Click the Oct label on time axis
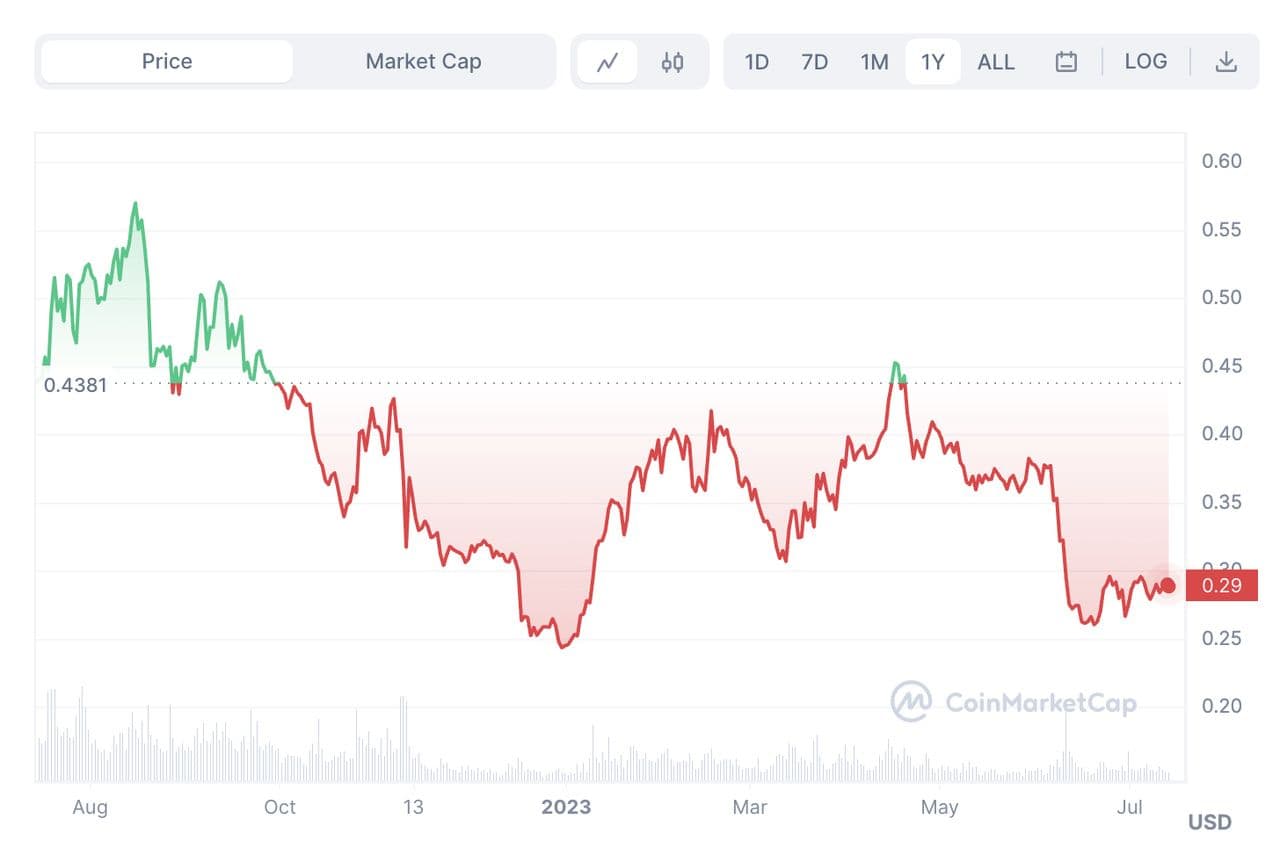The image size is (1280, 856). [280, 807]
